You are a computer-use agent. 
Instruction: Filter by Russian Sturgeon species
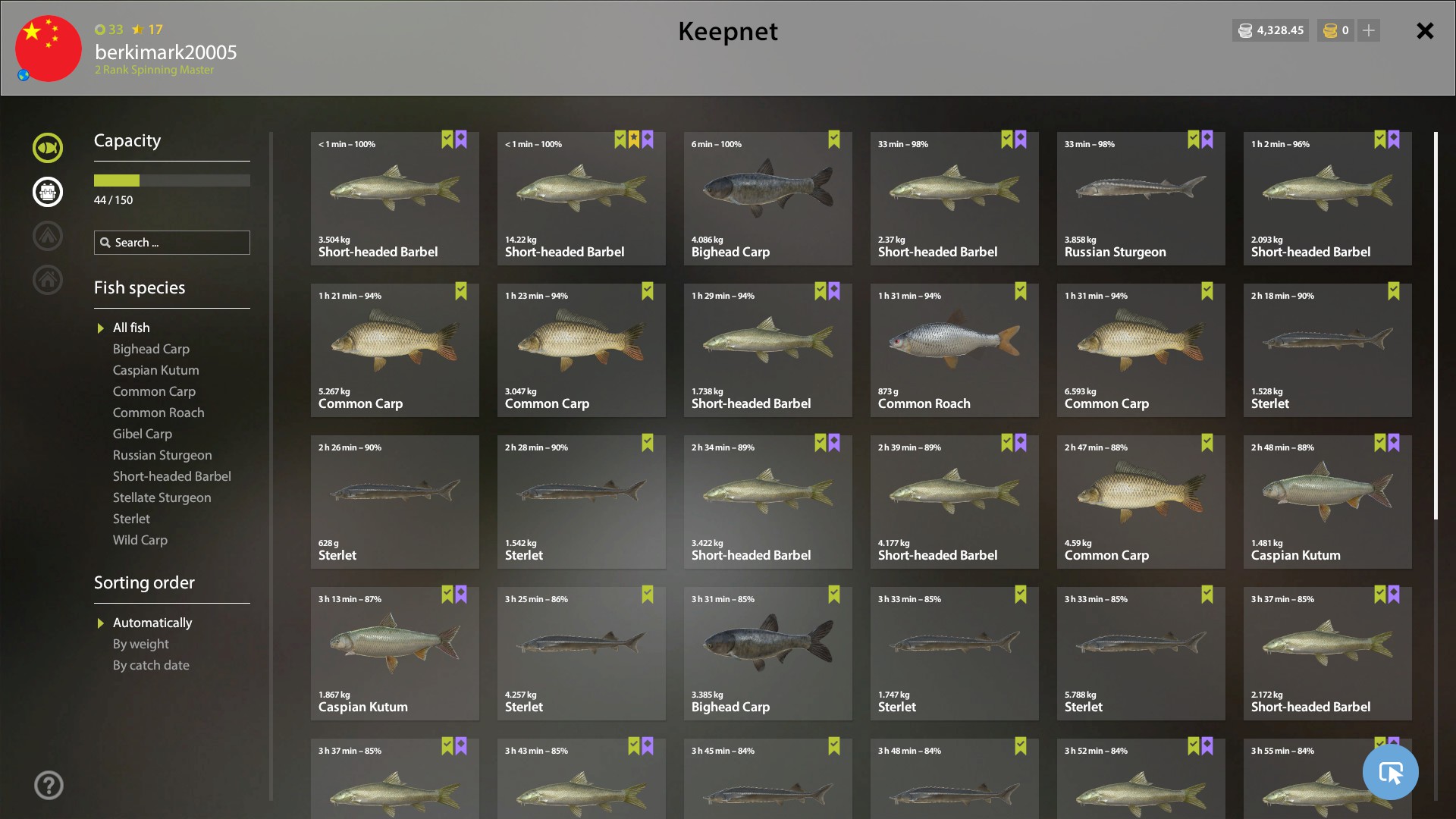click(162, 455)
